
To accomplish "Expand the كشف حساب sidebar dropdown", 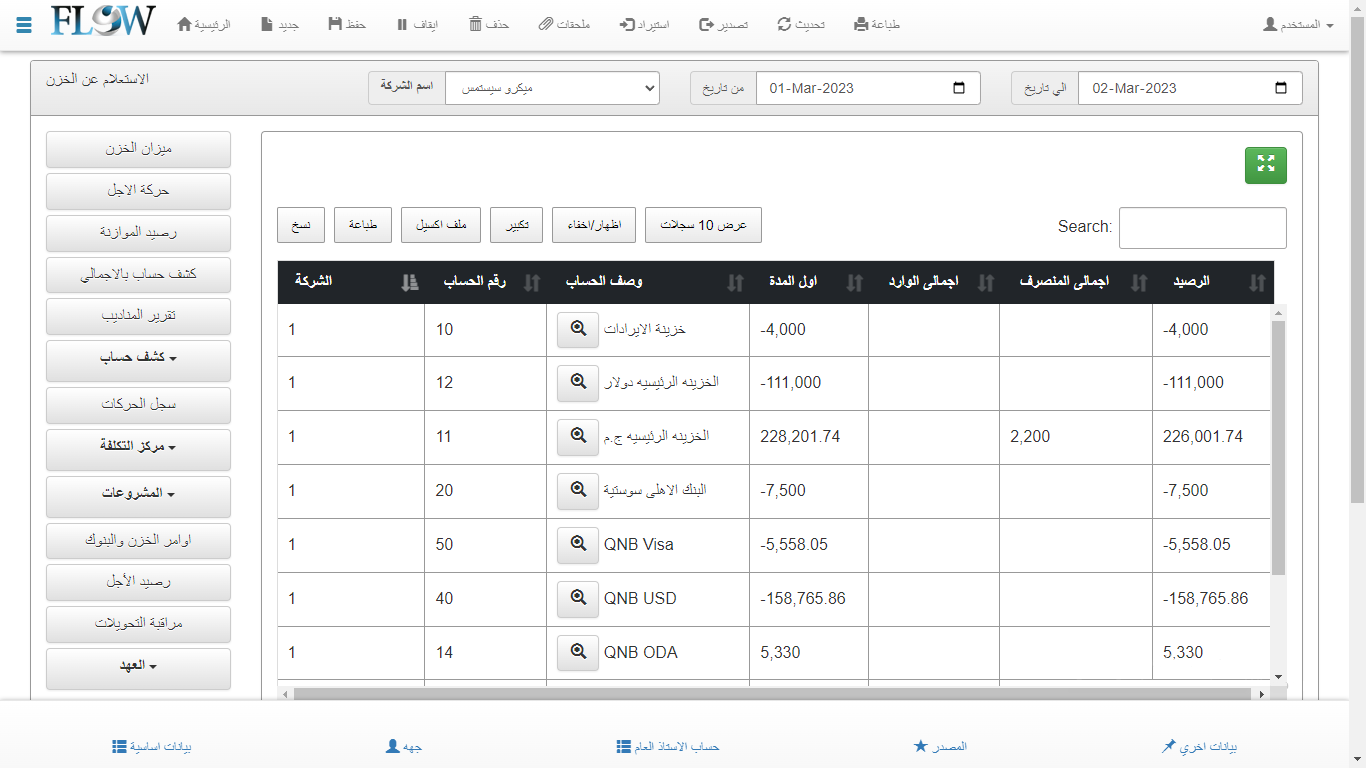I will pyautogui.click(x=138, y=358).
